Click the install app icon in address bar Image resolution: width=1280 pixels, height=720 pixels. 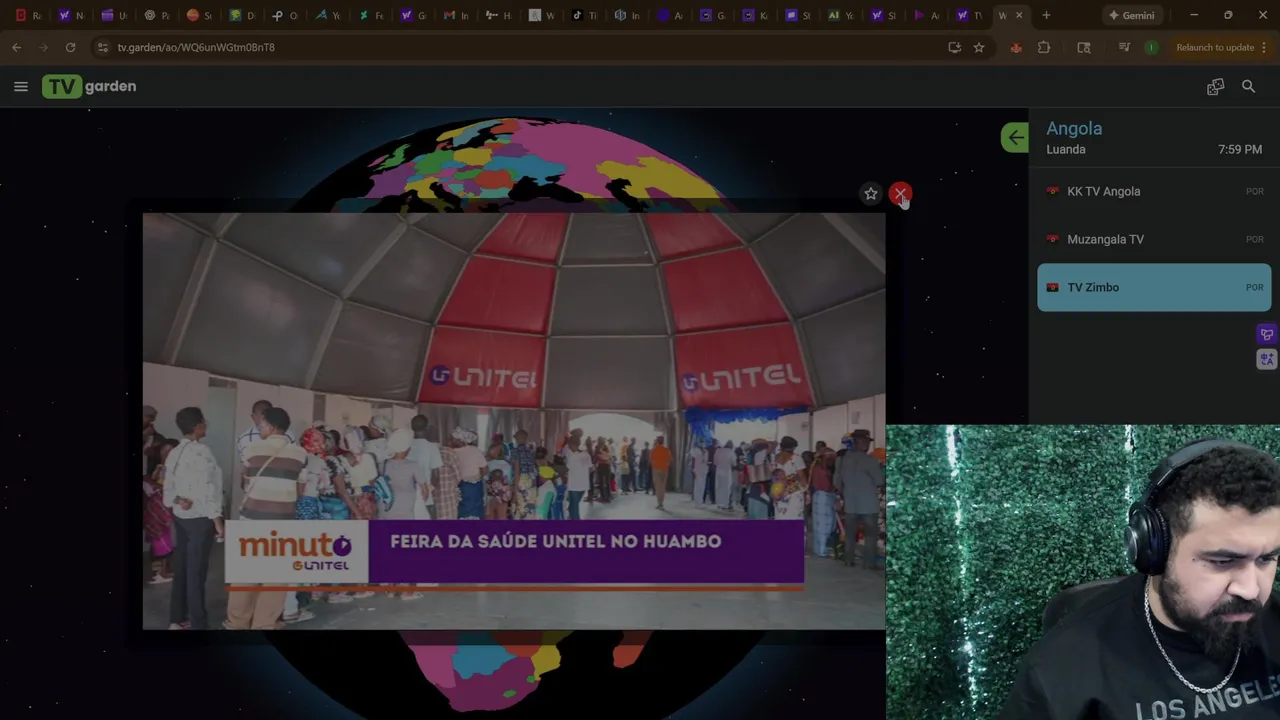click(954, 47)
